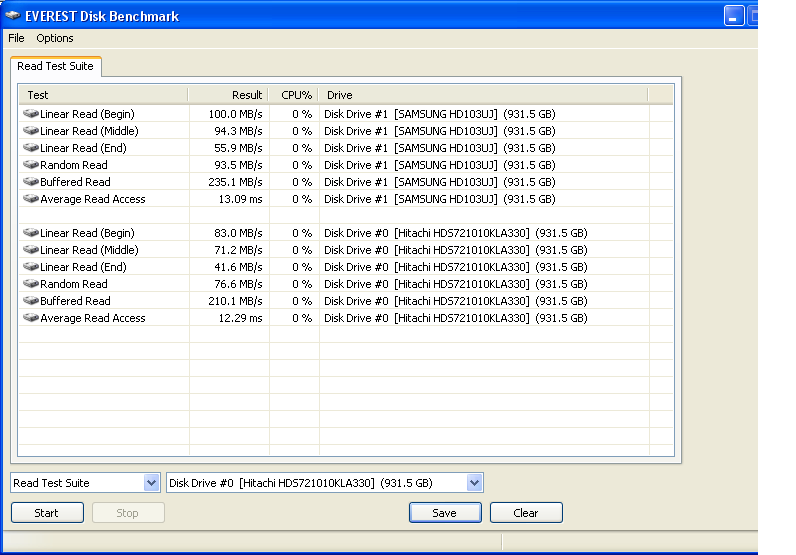Click disk icon of Samsung Linear Read (End) row
The height and width of the screenshot is (555, 796).
point(31,148)
